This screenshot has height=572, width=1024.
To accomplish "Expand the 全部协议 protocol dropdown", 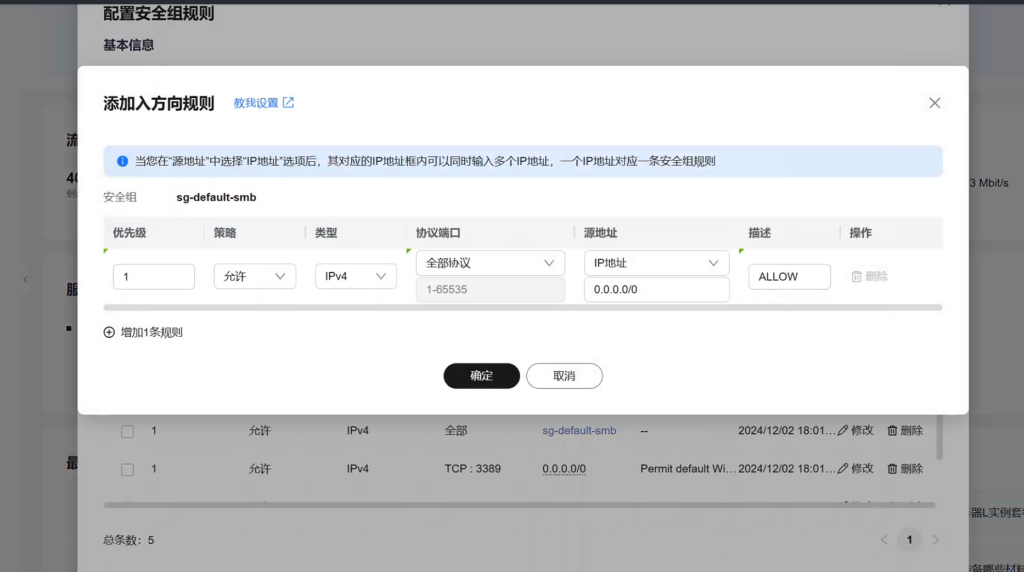I will 490,263.
